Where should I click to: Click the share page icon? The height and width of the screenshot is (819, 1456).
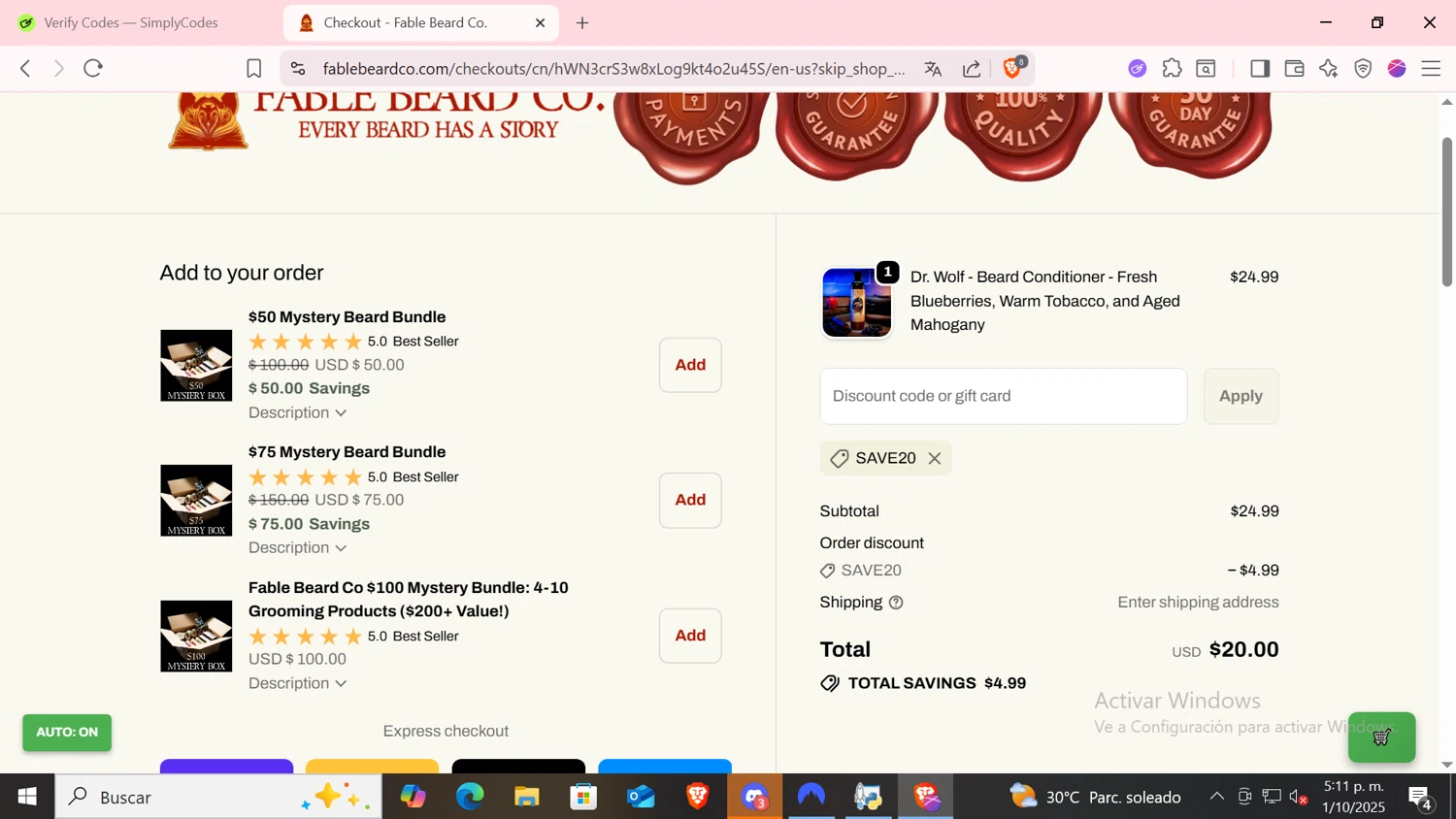click(972, 68)
